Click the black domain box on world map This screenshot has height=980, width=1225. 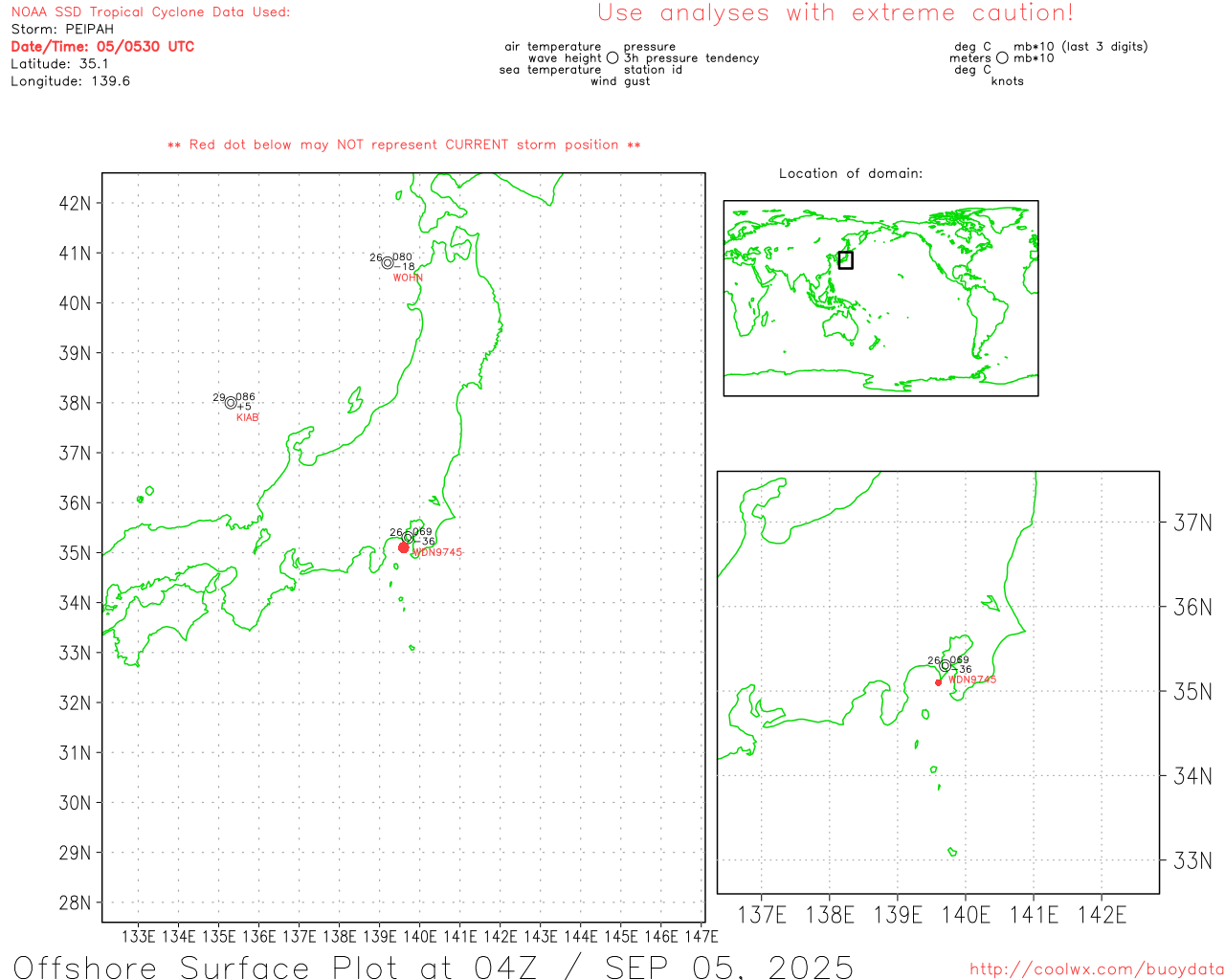pyautogui.click(x=845, y=259)
